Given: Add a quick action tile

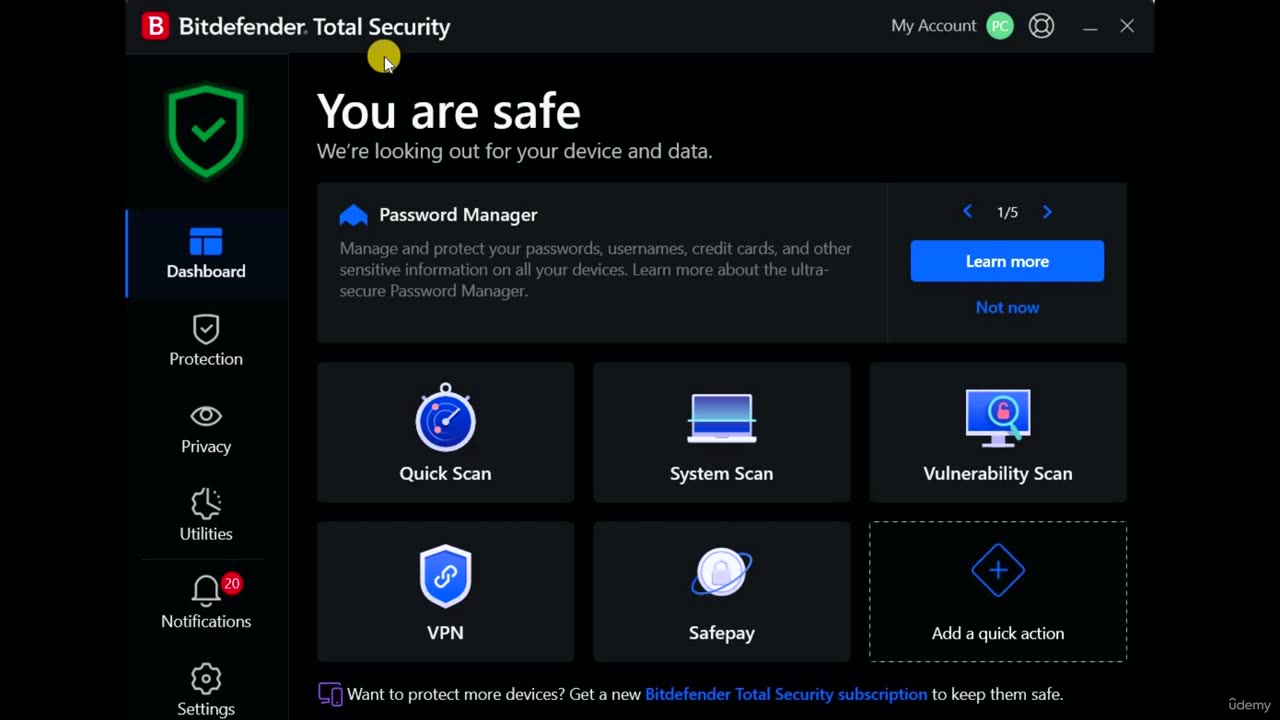Looking at the screenshot, I should 998,591.
